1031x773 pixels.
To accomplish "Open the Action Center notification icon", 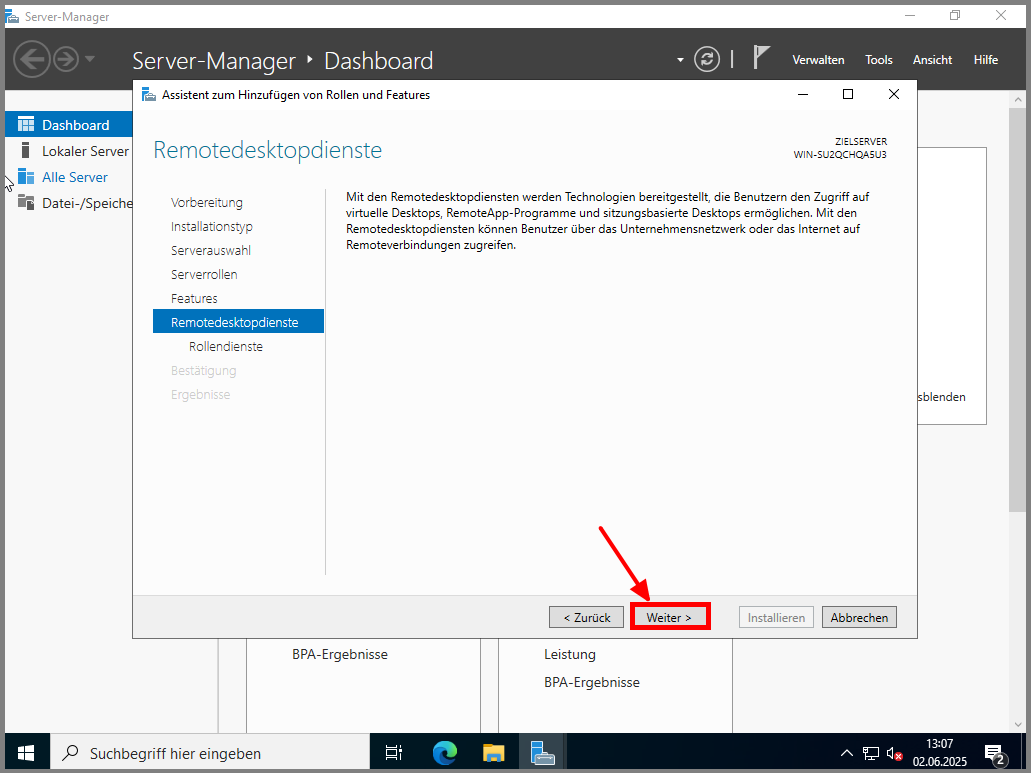I will coord(994,753).
